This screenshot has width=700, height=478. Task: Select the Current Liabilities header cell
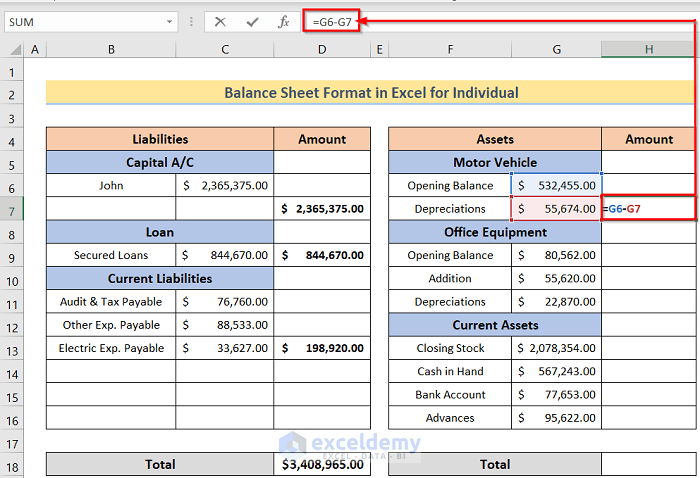pos(160,278)
